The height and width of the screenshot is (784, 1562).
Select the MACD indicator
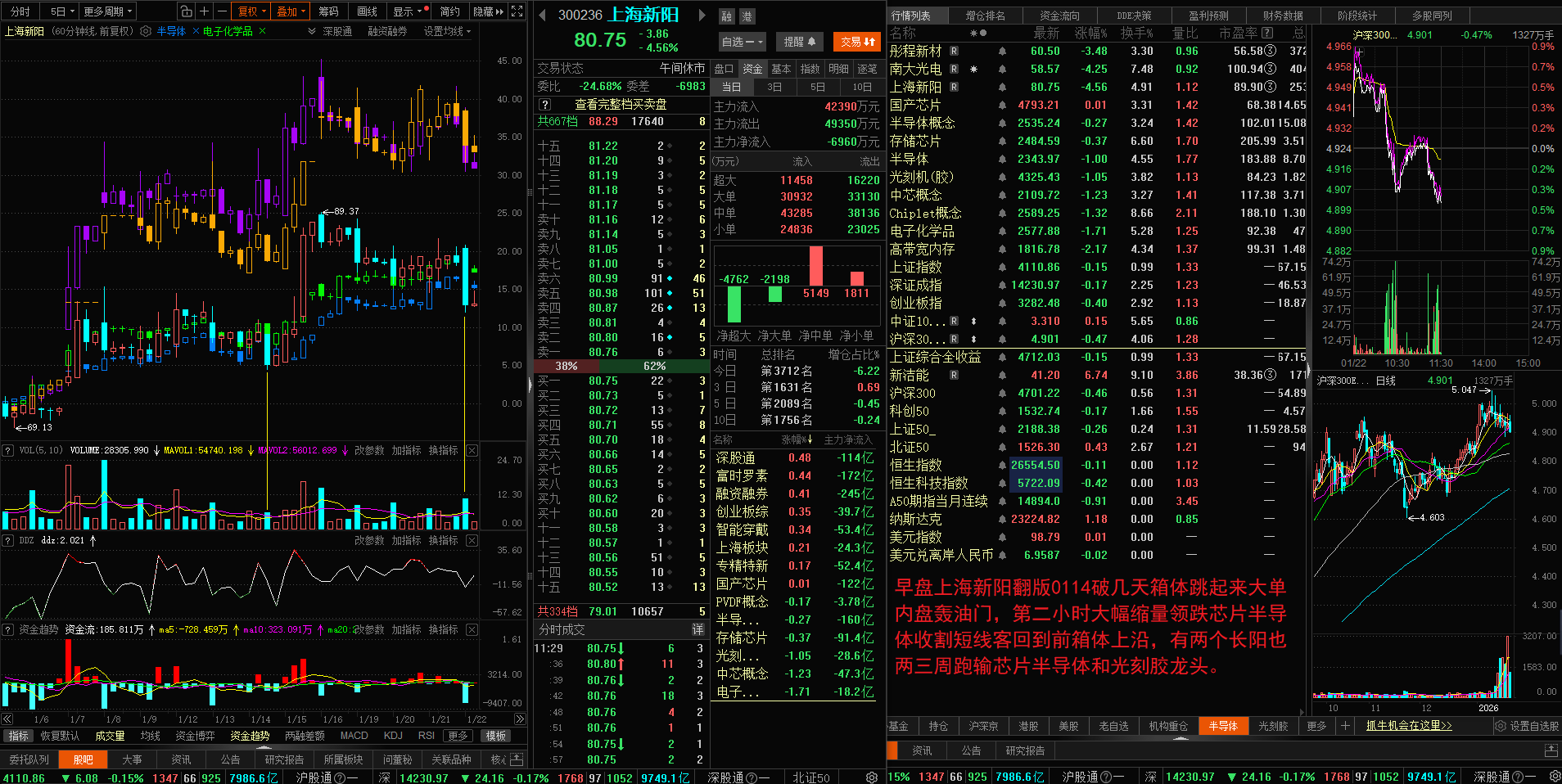point(354,736)
